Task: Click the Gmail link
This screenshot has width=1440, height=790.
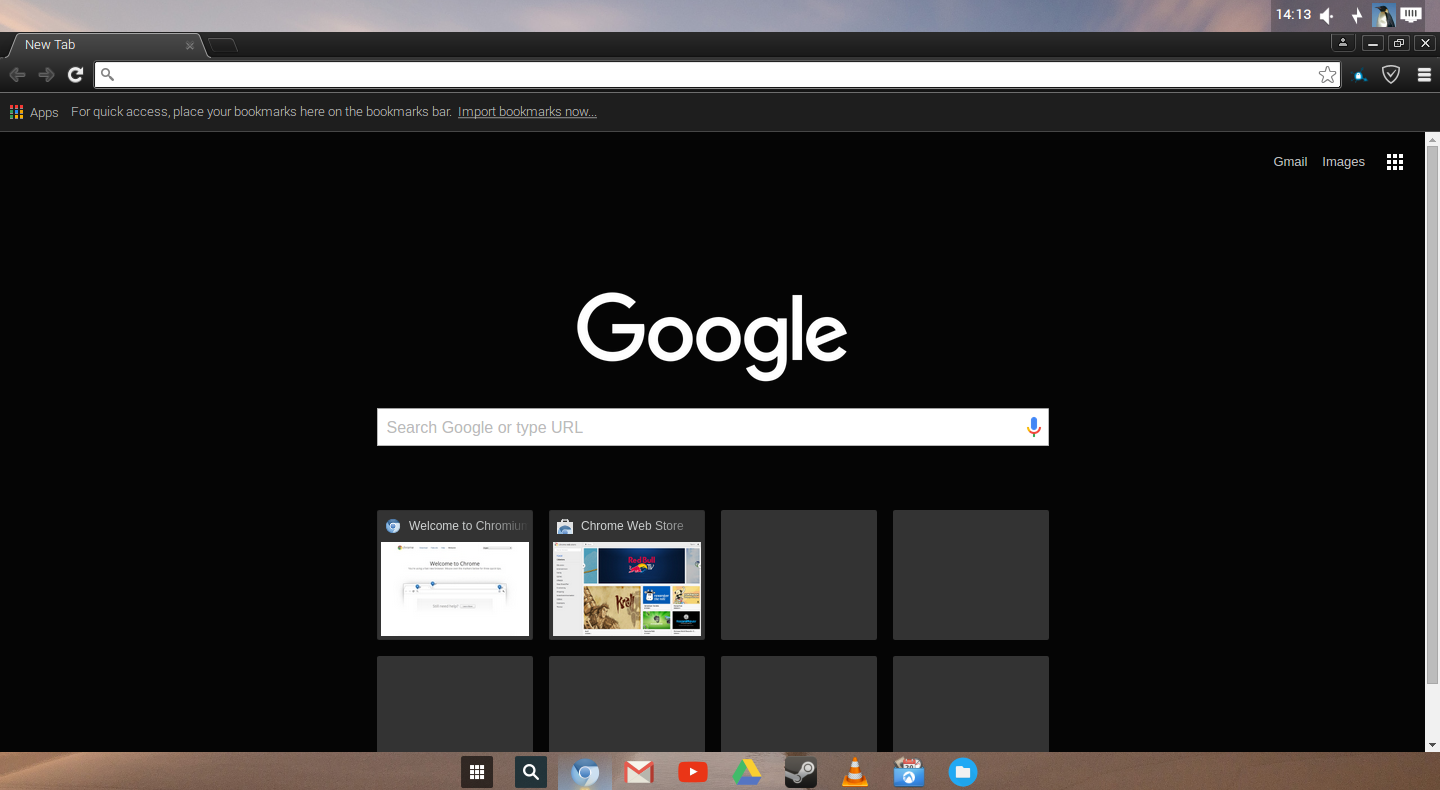Action: (1290, 162)
